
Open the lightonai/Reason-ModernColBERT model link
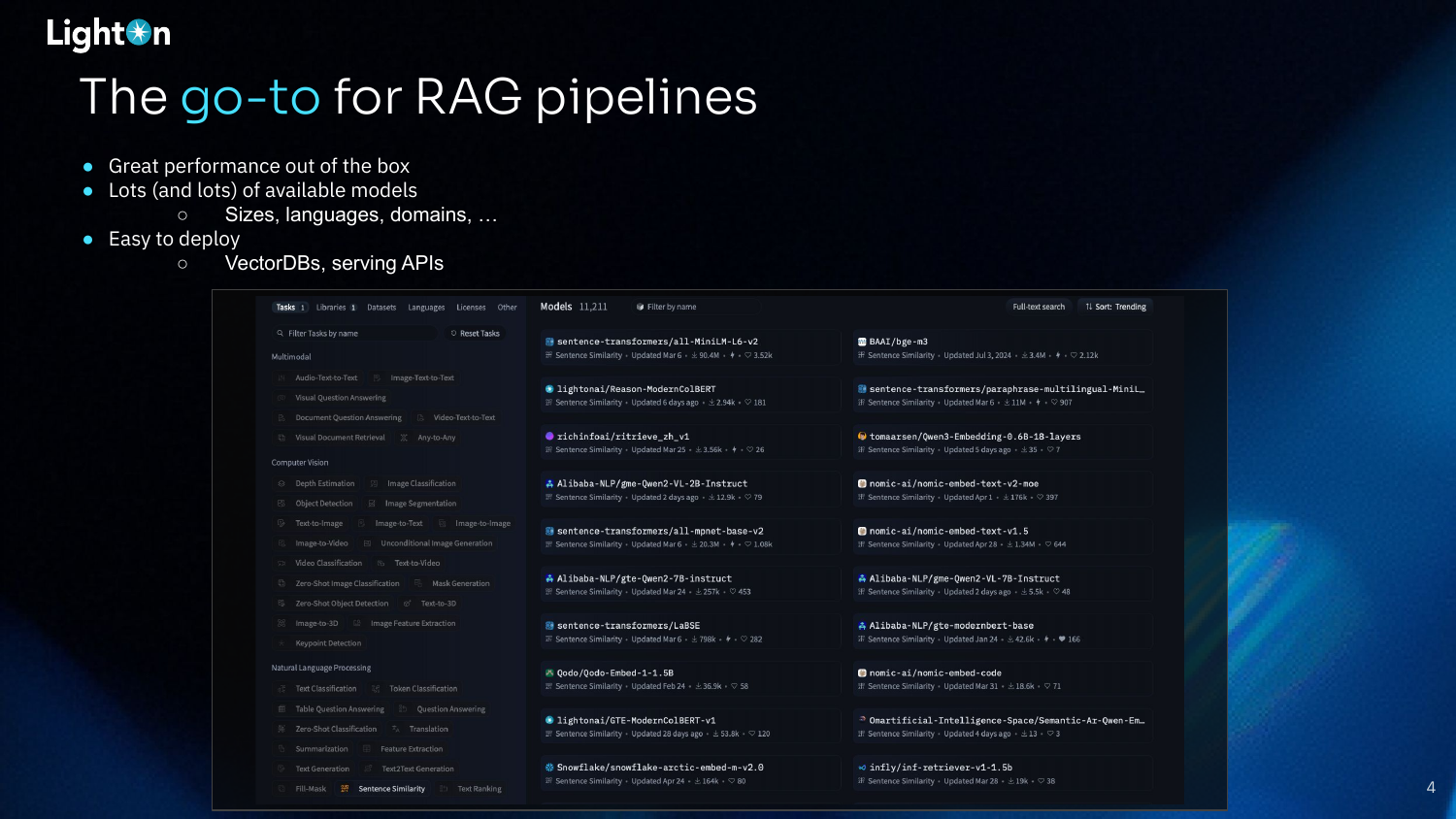(x=636, y=389)
